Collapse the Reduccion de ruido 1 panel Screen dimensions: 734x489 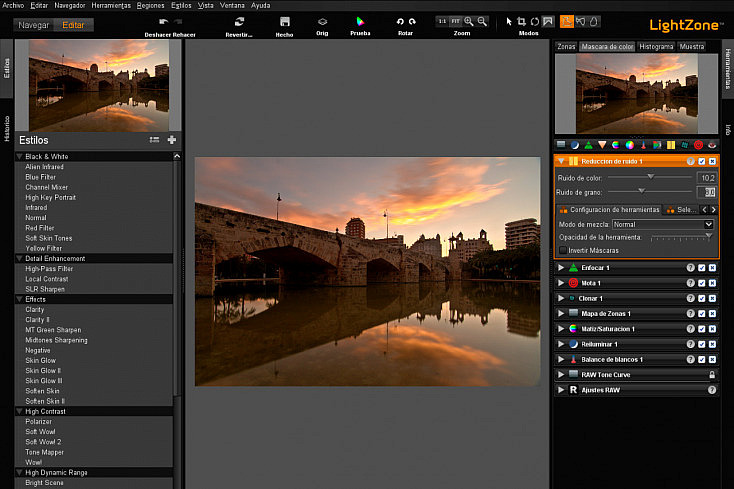tap(561, 161)
